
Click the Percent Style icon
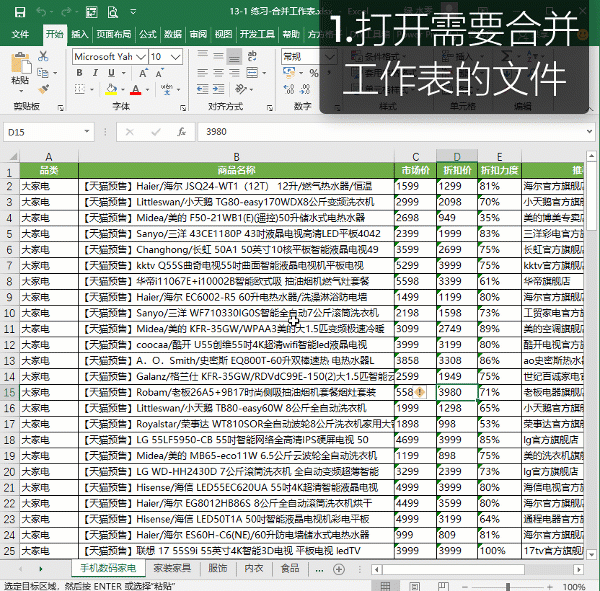point(314,73)
